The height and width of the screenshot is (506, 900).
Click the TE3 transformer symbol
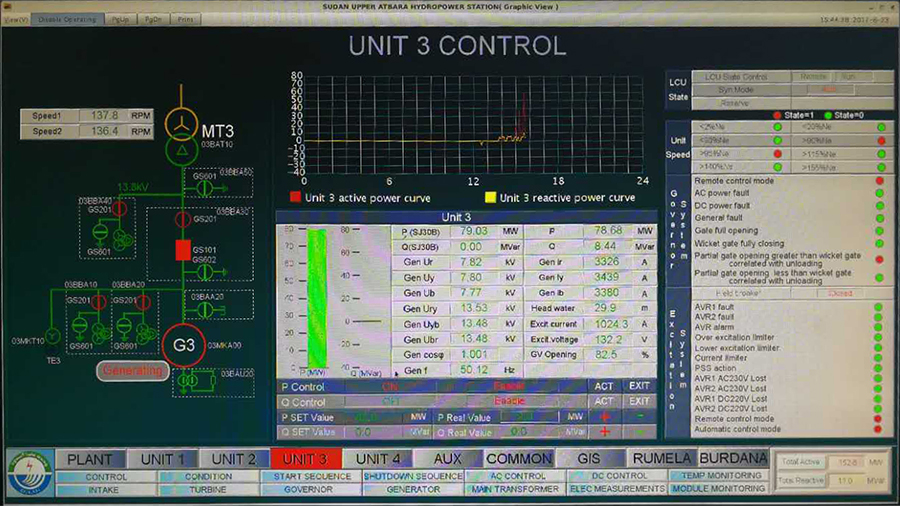point(53,338)
